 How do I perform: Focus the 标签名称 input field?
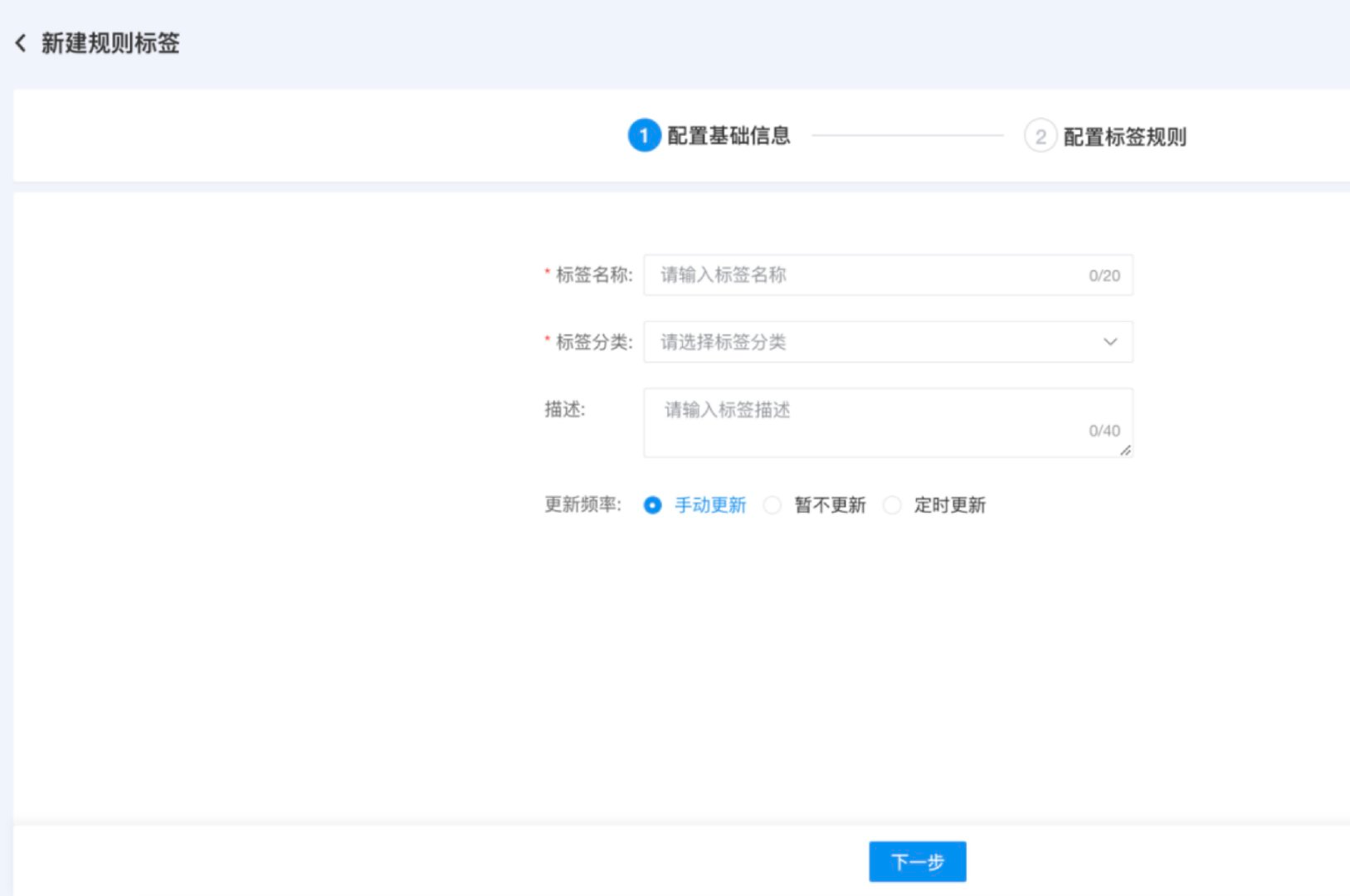point(888,275)
